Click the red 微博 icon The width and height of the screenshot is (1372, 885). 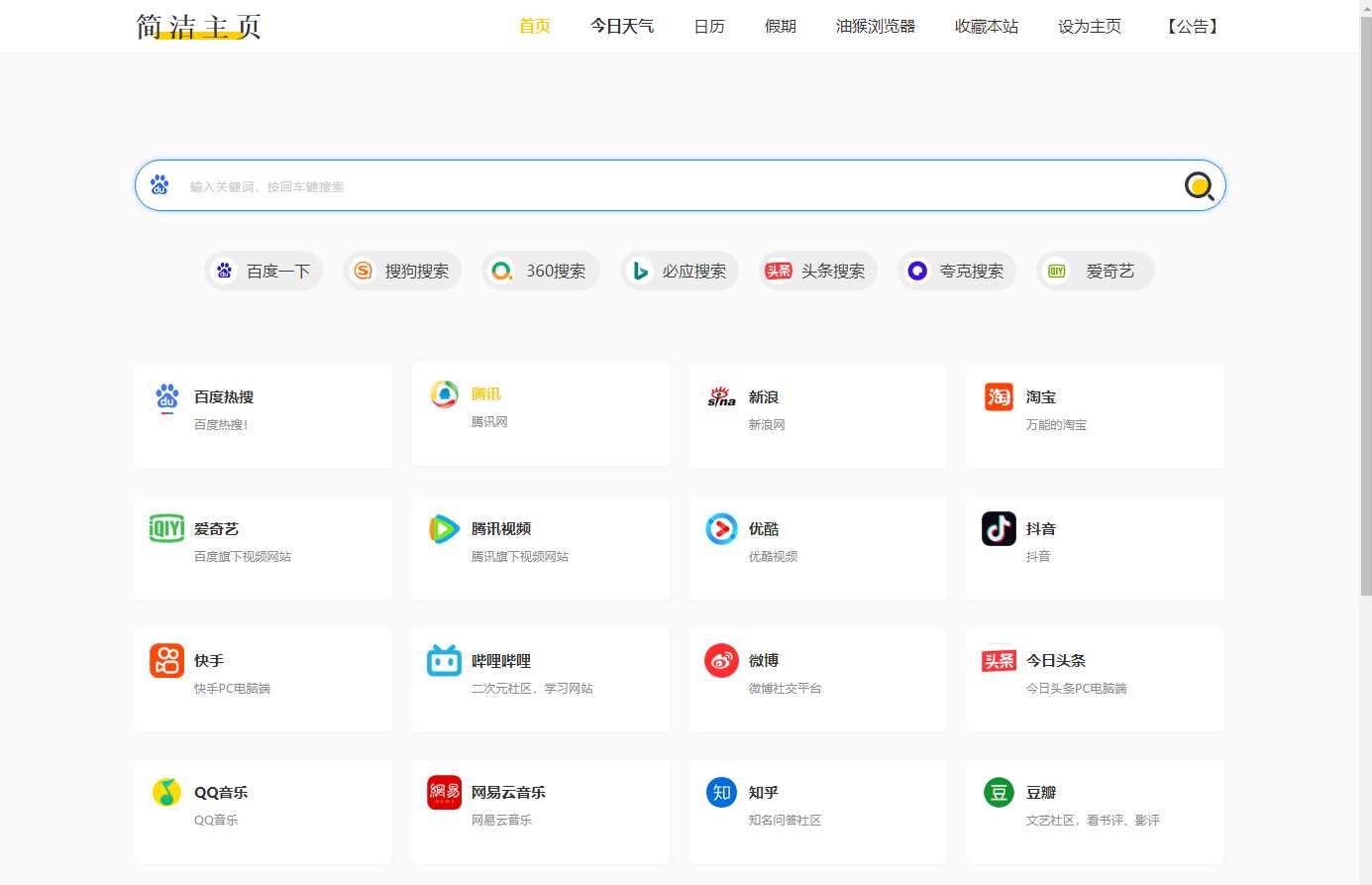[721, 660]
